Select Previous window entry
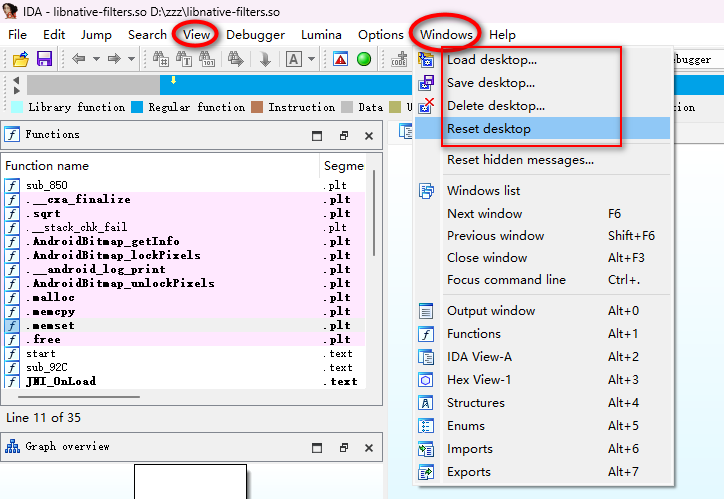 [x=542, y=236]
